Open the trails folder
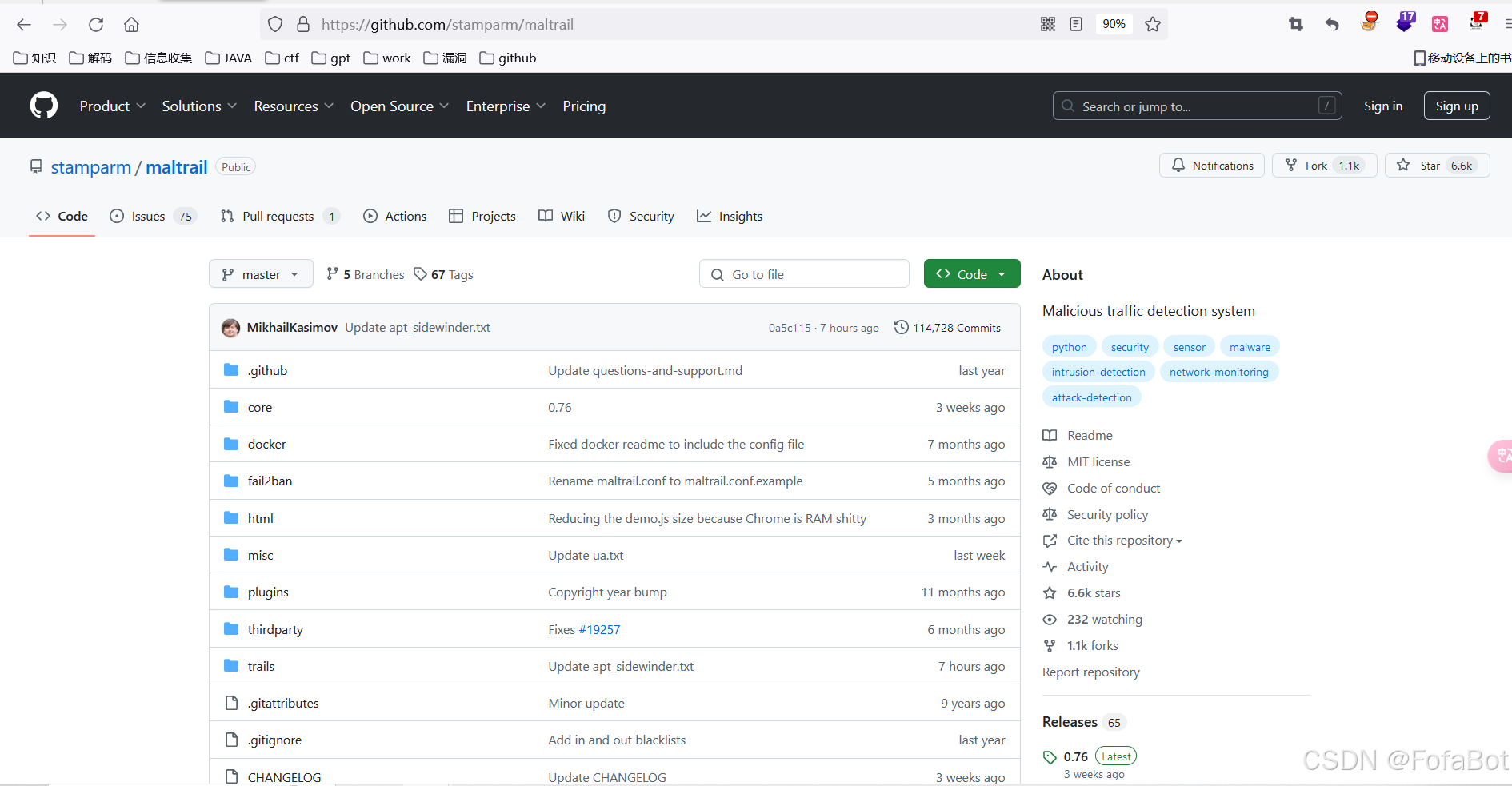This screenshot has height=786, width=1512. (x=261, y=666)
